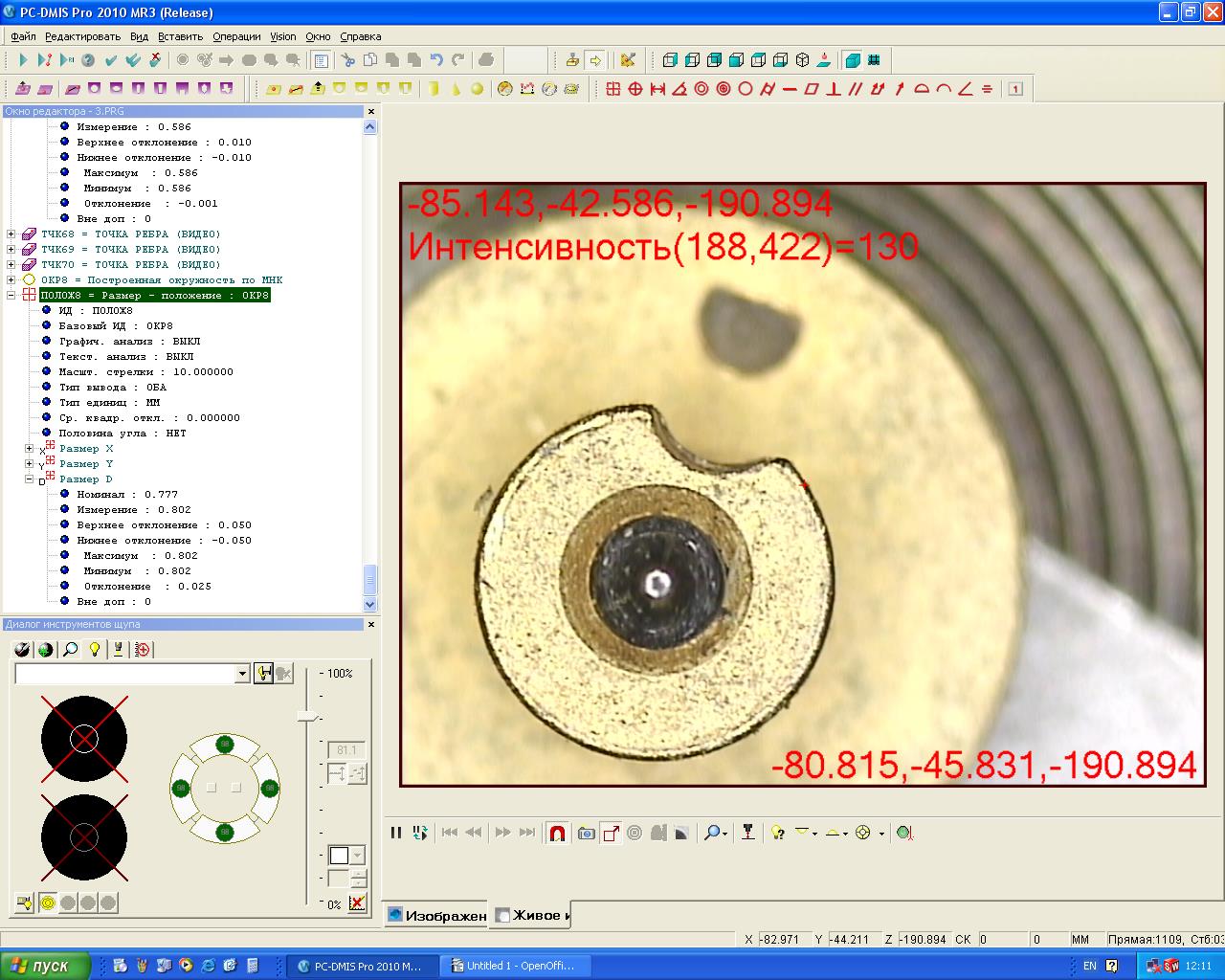The width and height of the screenshot is (1225, 980).
Task: Click the solid shaded cube view icon
Action: pos(852,60)
